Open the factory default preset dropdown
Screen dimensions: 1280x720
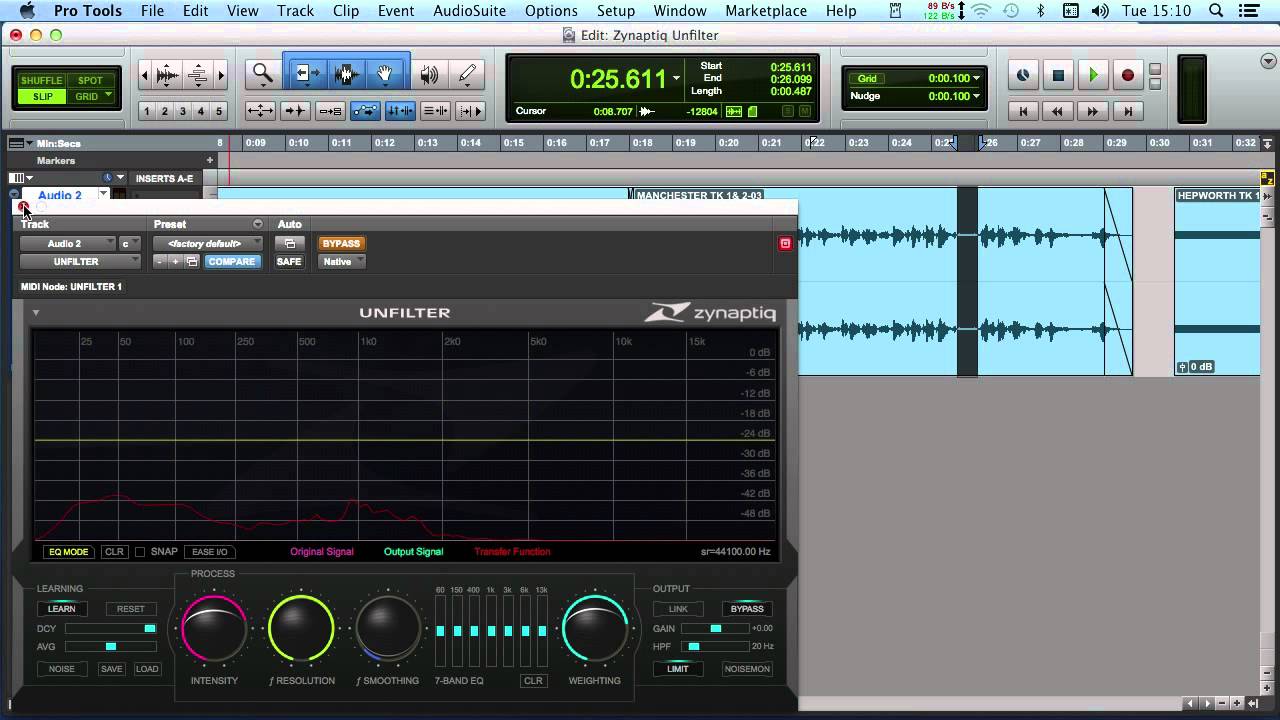[208, 243]
